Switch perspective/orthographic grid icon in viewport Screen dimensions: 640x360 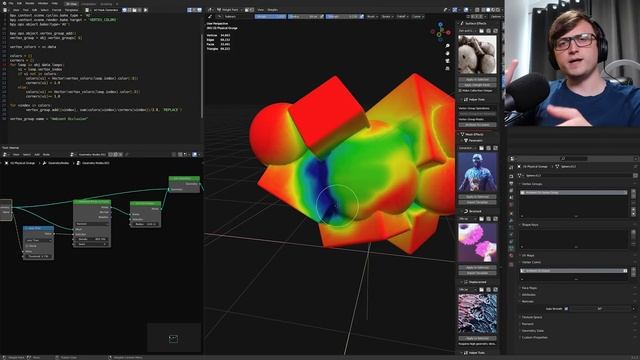[447, 68]
